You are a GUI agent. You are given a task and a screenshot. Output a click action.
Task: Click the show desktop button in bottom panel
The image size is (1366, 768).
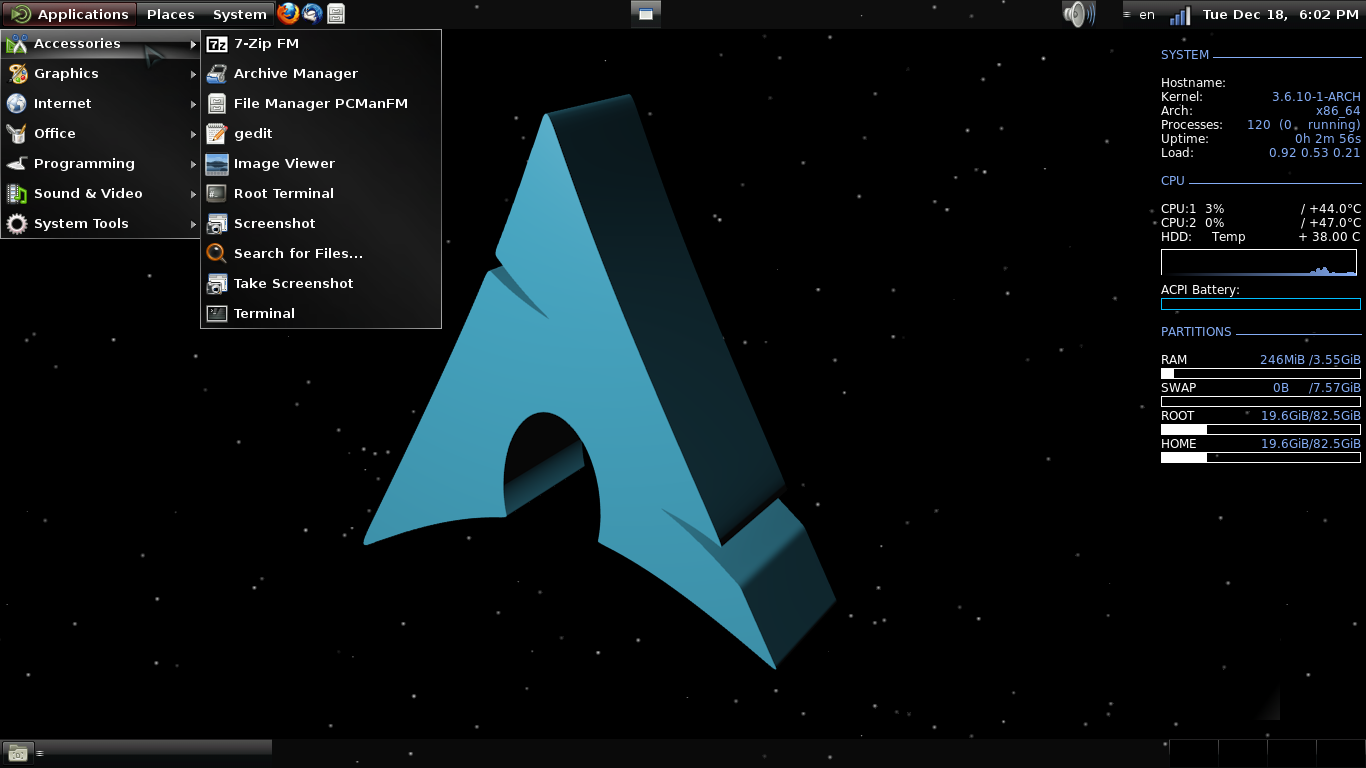[17, 752]
